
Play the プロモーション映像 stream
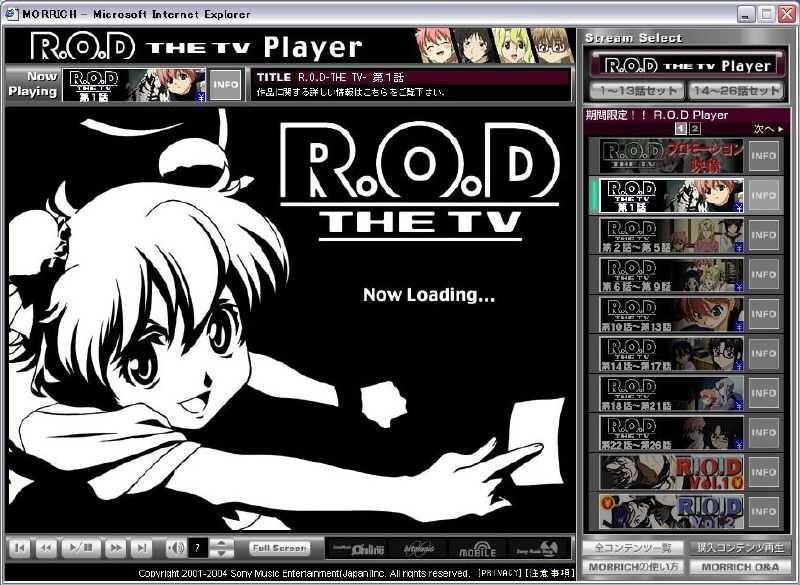click(671, 156)
